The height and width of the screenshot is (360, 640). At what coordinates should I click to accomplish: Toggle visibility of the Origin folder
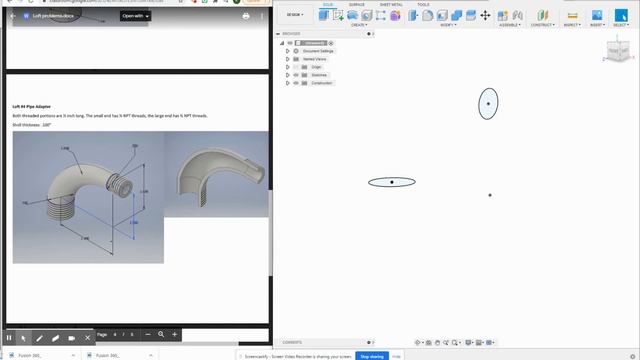(x=296, y=67)
